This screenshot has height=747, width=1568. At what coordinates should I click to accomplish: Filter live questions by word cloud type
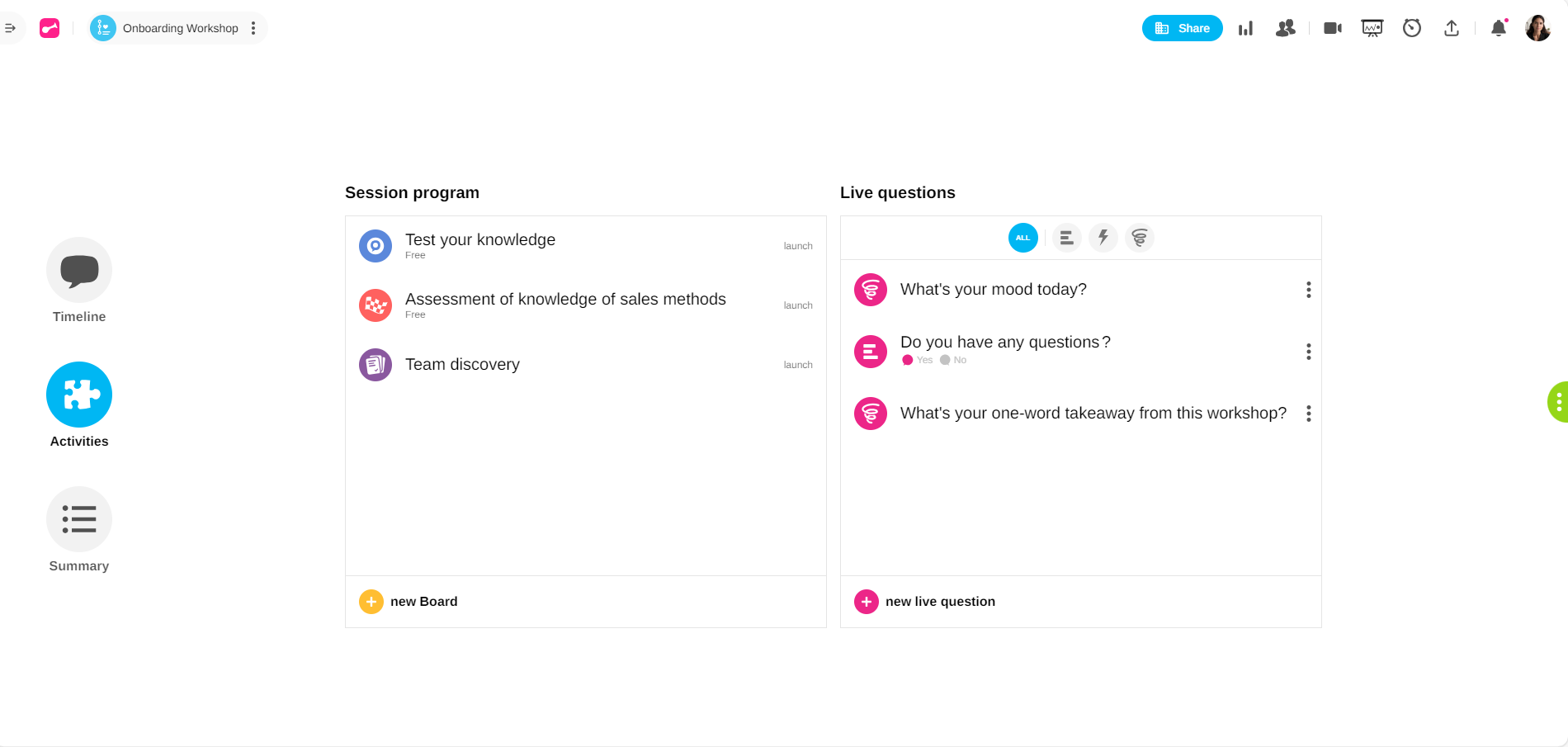1139,238
